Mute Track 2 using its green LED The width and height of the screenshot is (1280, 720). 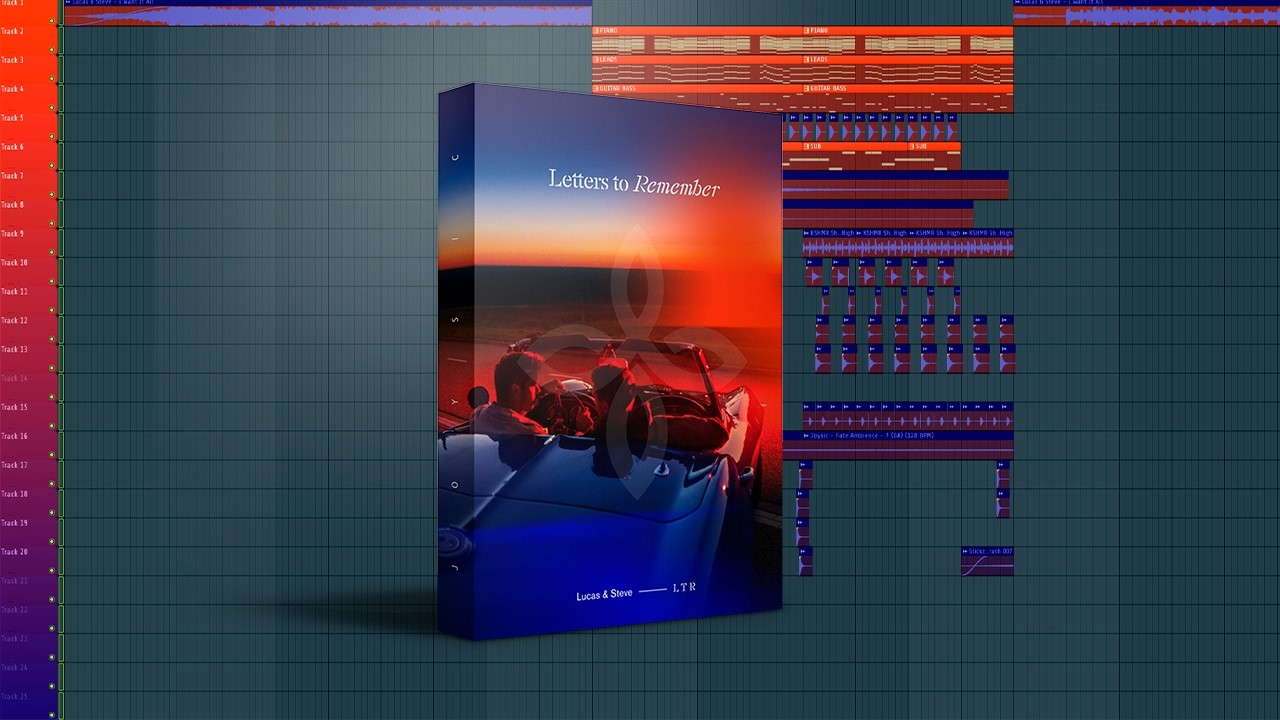click(52, 49)
